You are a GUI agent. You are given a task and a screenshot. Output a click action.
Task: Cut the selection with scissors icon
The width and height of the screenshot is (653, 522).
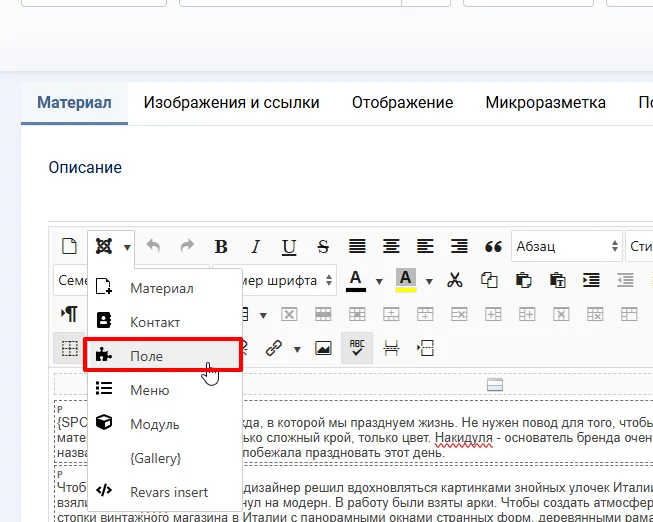click(x=455, y=280)
